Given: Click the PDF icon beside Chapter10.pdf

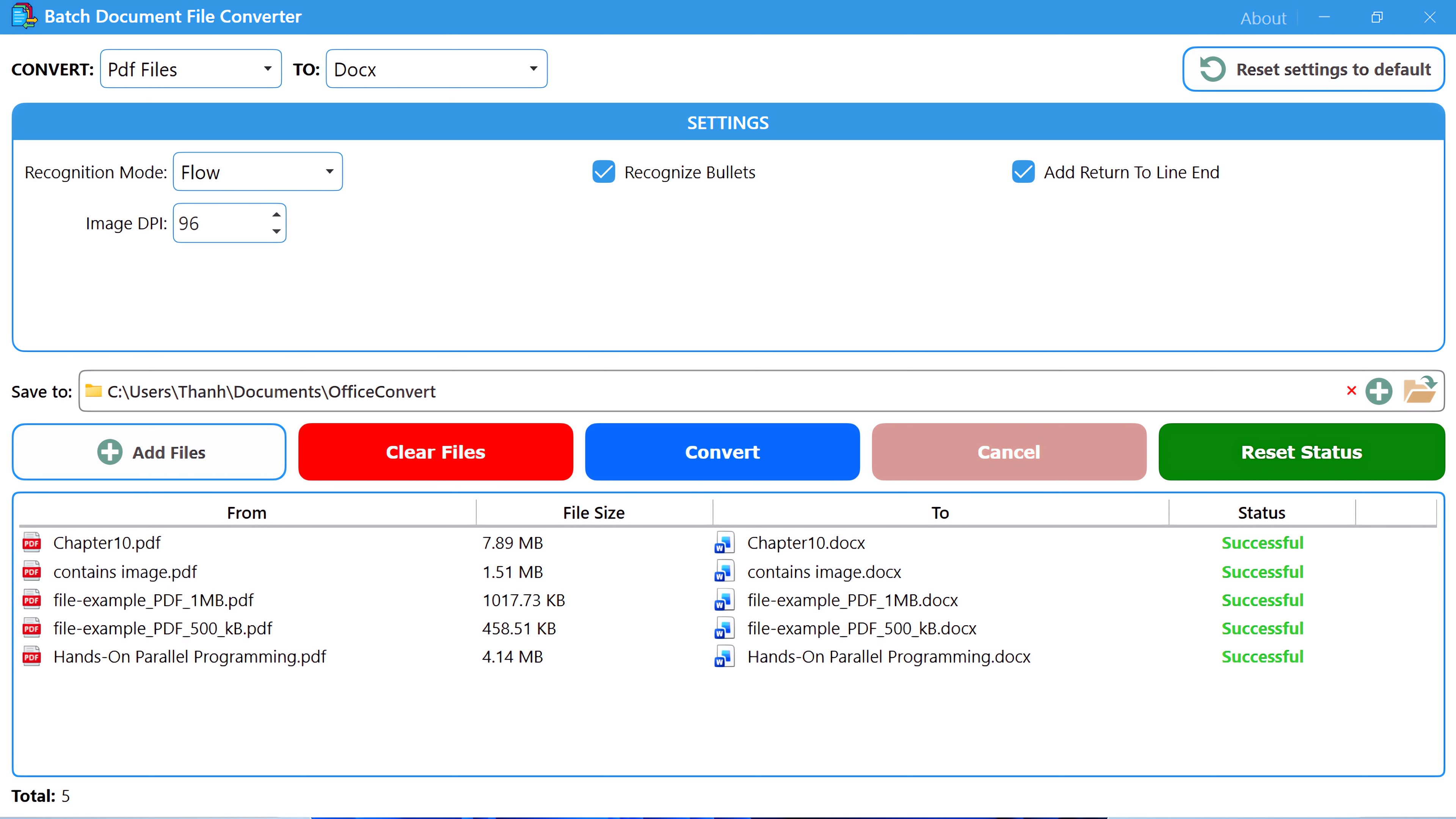Looking at the screenshot, I should (31, 543).
